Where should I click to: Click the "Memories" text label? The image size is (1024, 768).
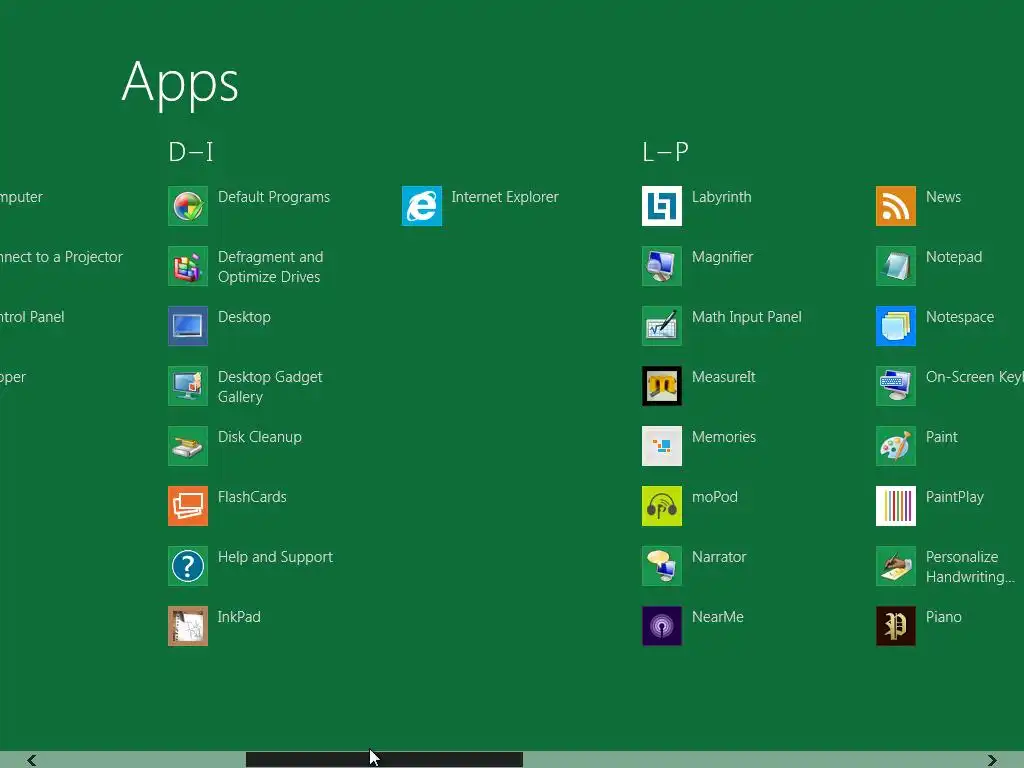(724, 437)
